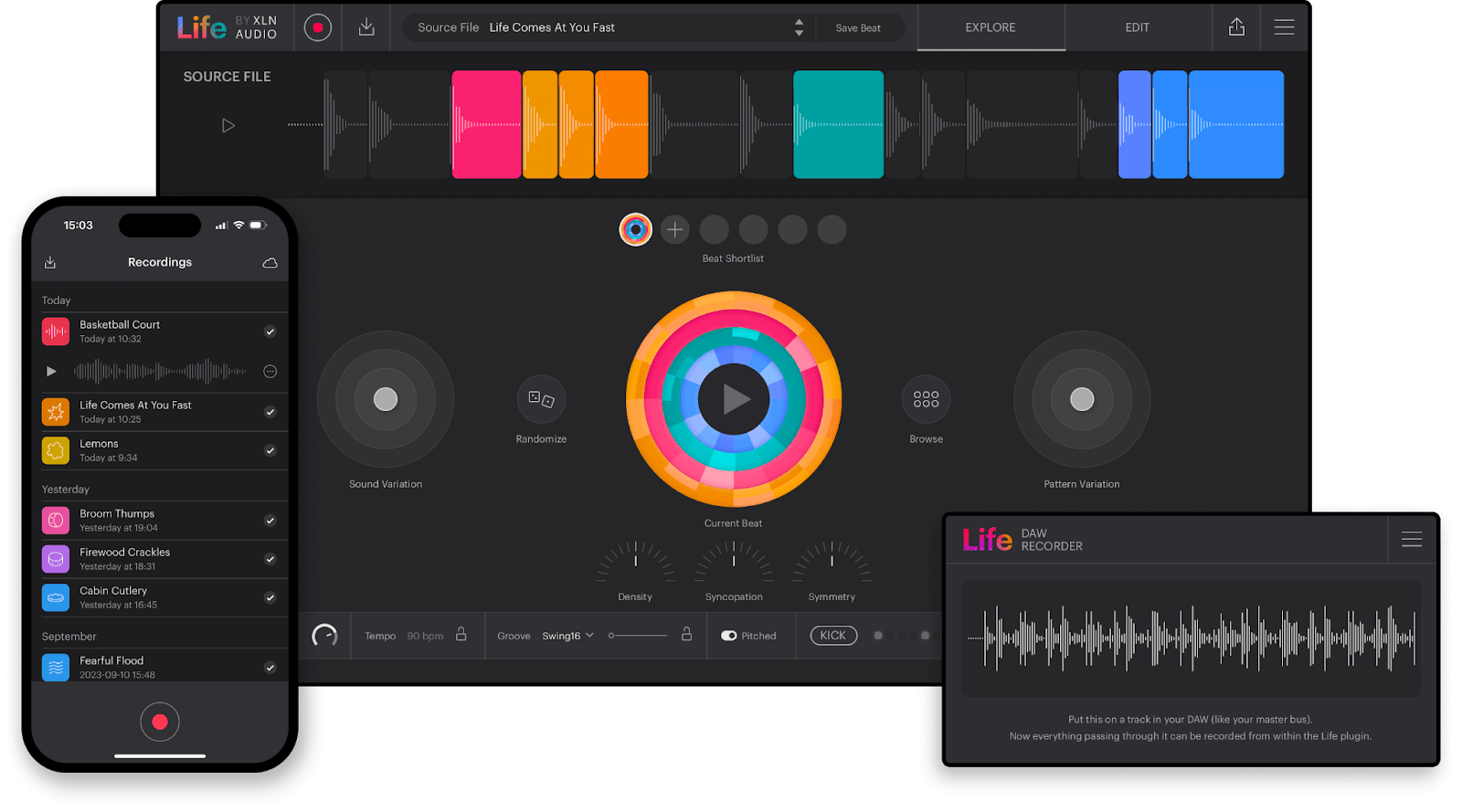The width and height of the screenshot is (1462, 812).
Task: Tap the Broom Thumps pink icon
Action: (56, 520)
